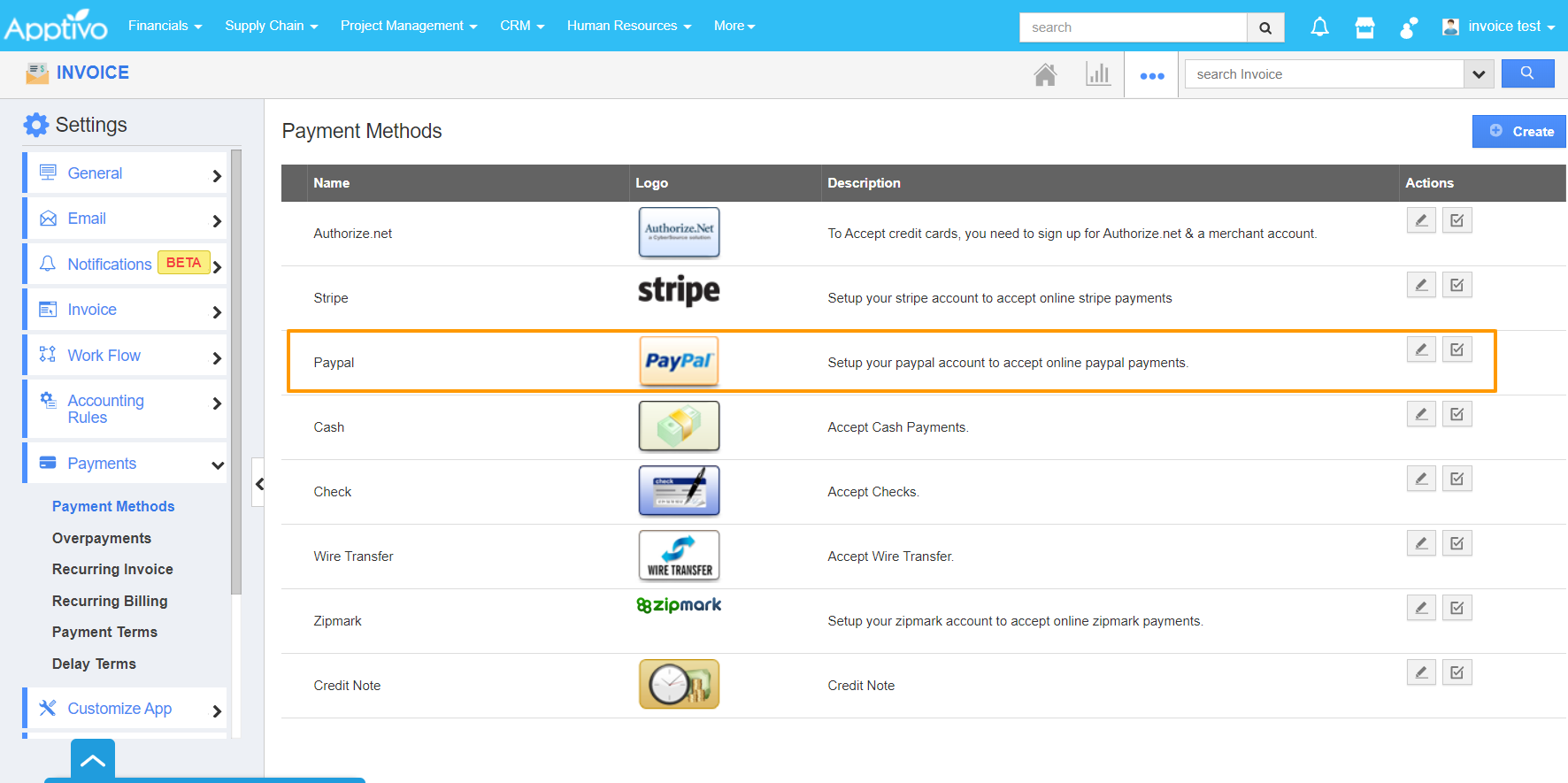Open the More menu
Image resolution: width=1568 pixels, height=783 pixels.
pyautogui.click(x=734, y=26)
